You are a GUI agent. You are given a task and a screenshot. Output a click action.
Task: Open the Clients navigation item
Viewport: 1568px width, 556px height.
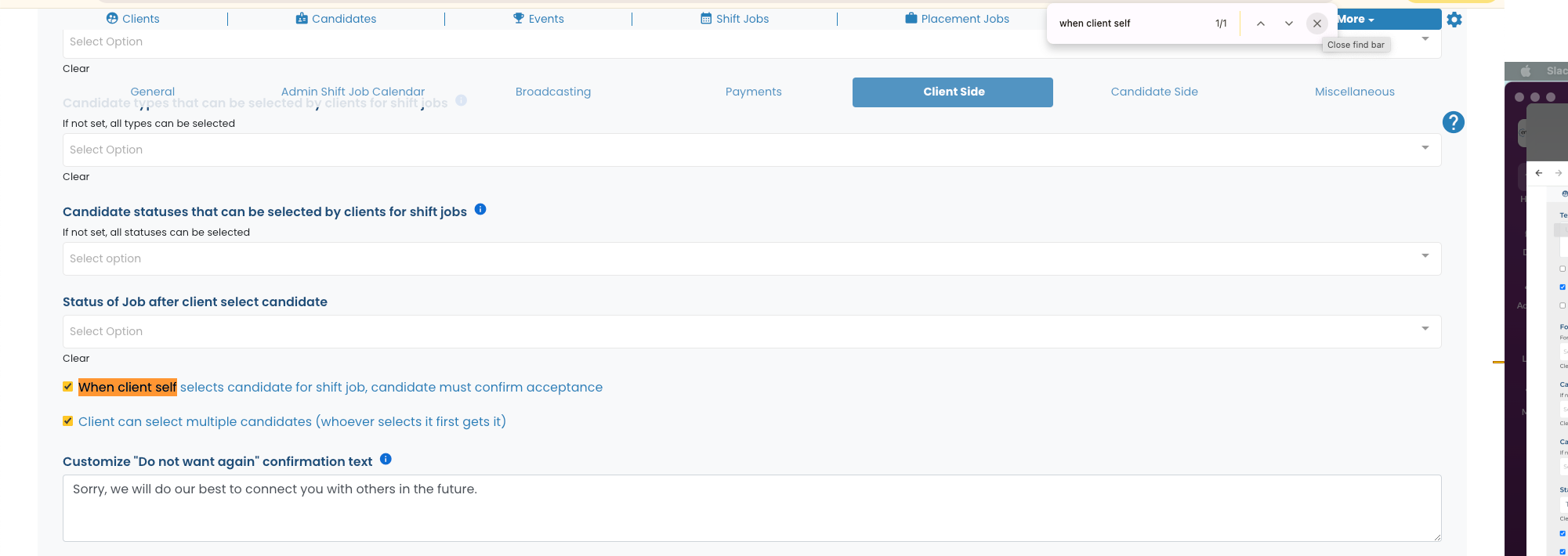tap(132, 19)
